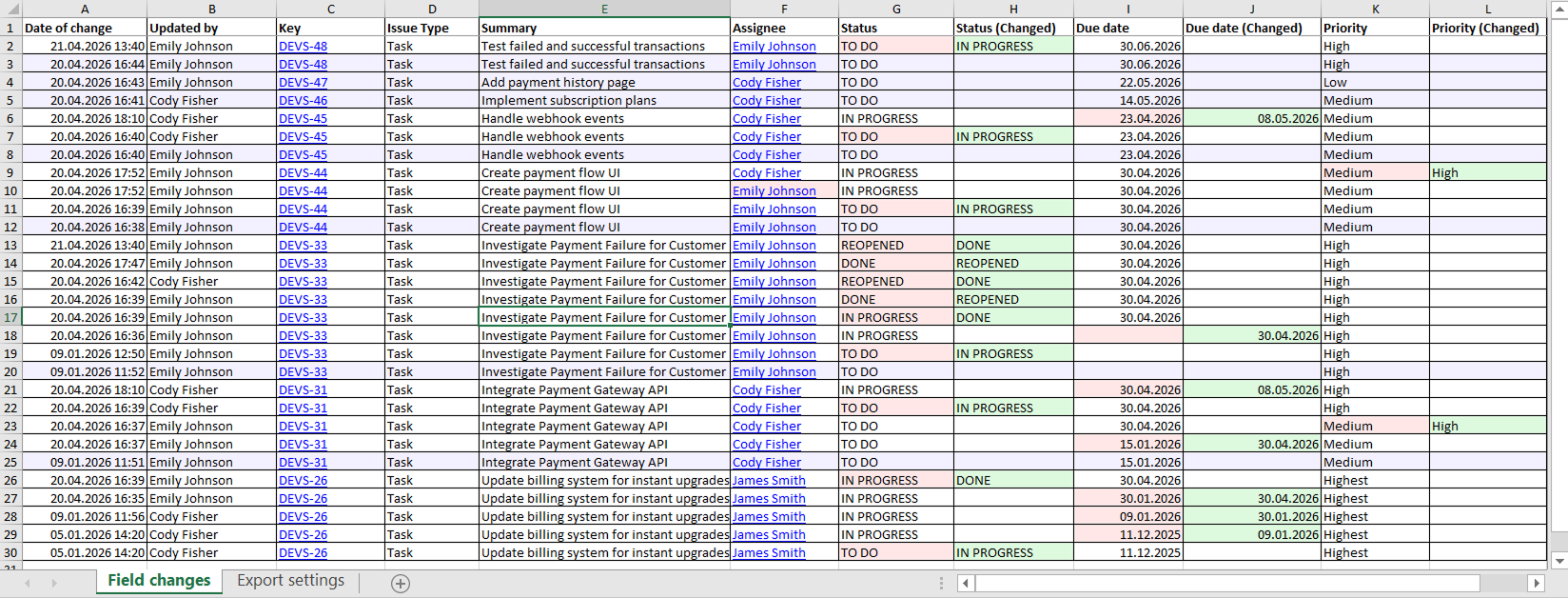Select 'Cody Fisher' updated-by cell in row 5
This screenshot has height=598, width=1568.
tap(212, 100)
